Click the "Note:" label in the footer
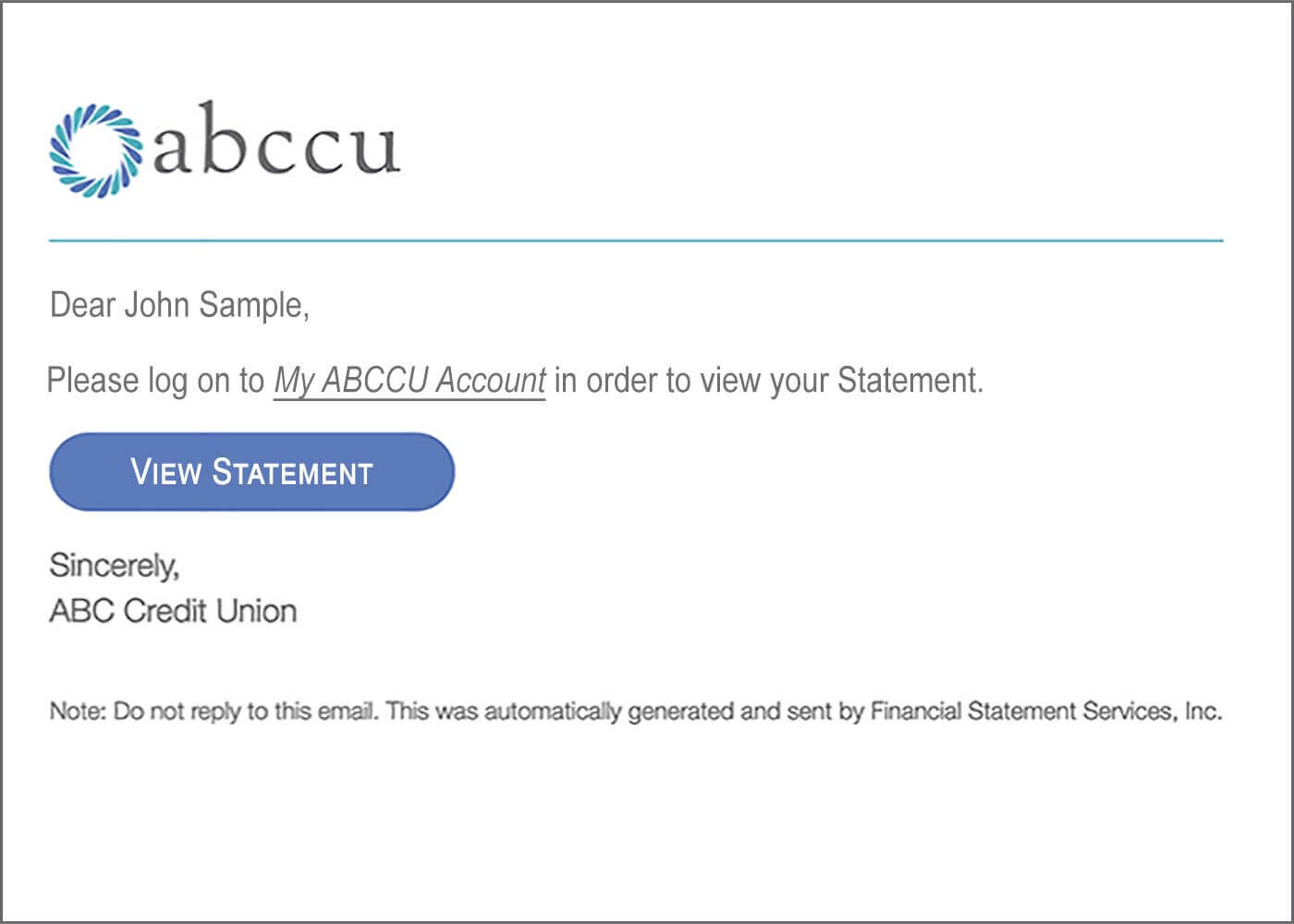 tap(79, 711)
